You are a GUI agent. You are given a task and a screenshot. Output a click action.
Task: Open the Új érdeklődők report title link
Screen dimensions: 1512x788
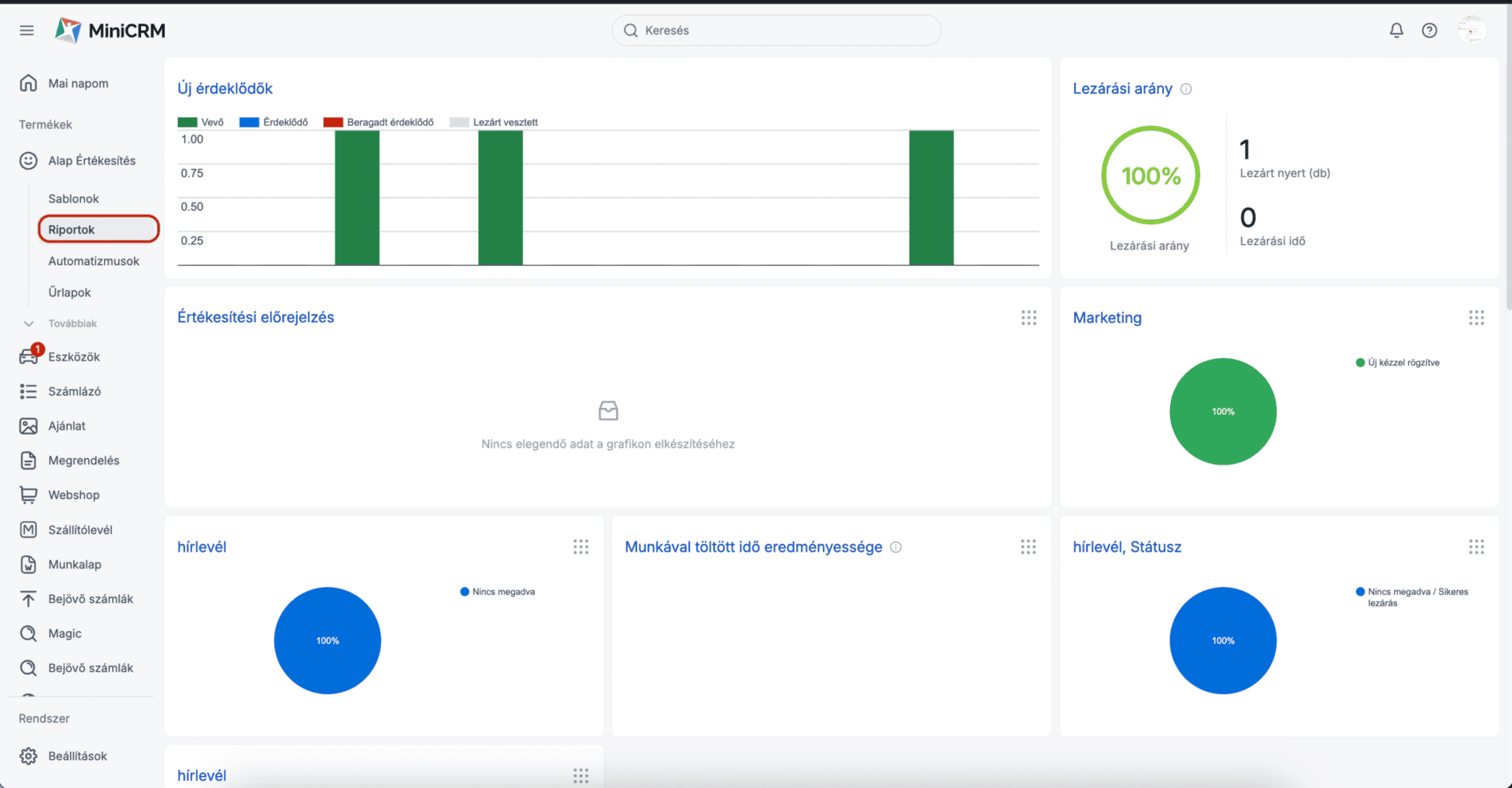click(x=225, y=89)
